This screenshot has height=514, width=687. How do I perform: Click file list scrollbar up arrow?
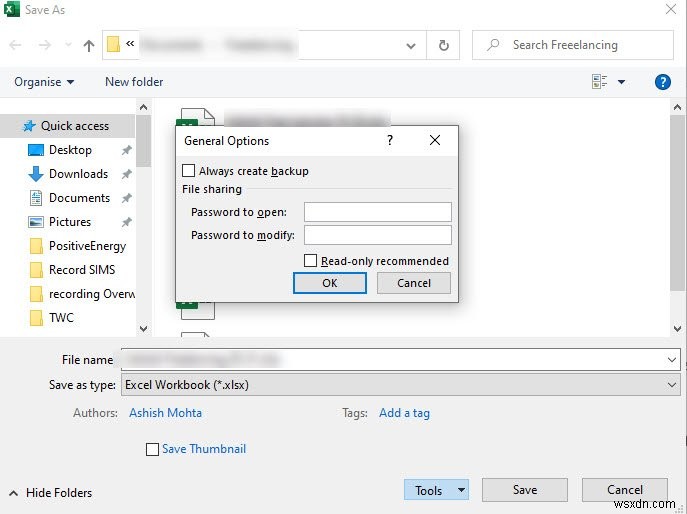pos(677,107)
